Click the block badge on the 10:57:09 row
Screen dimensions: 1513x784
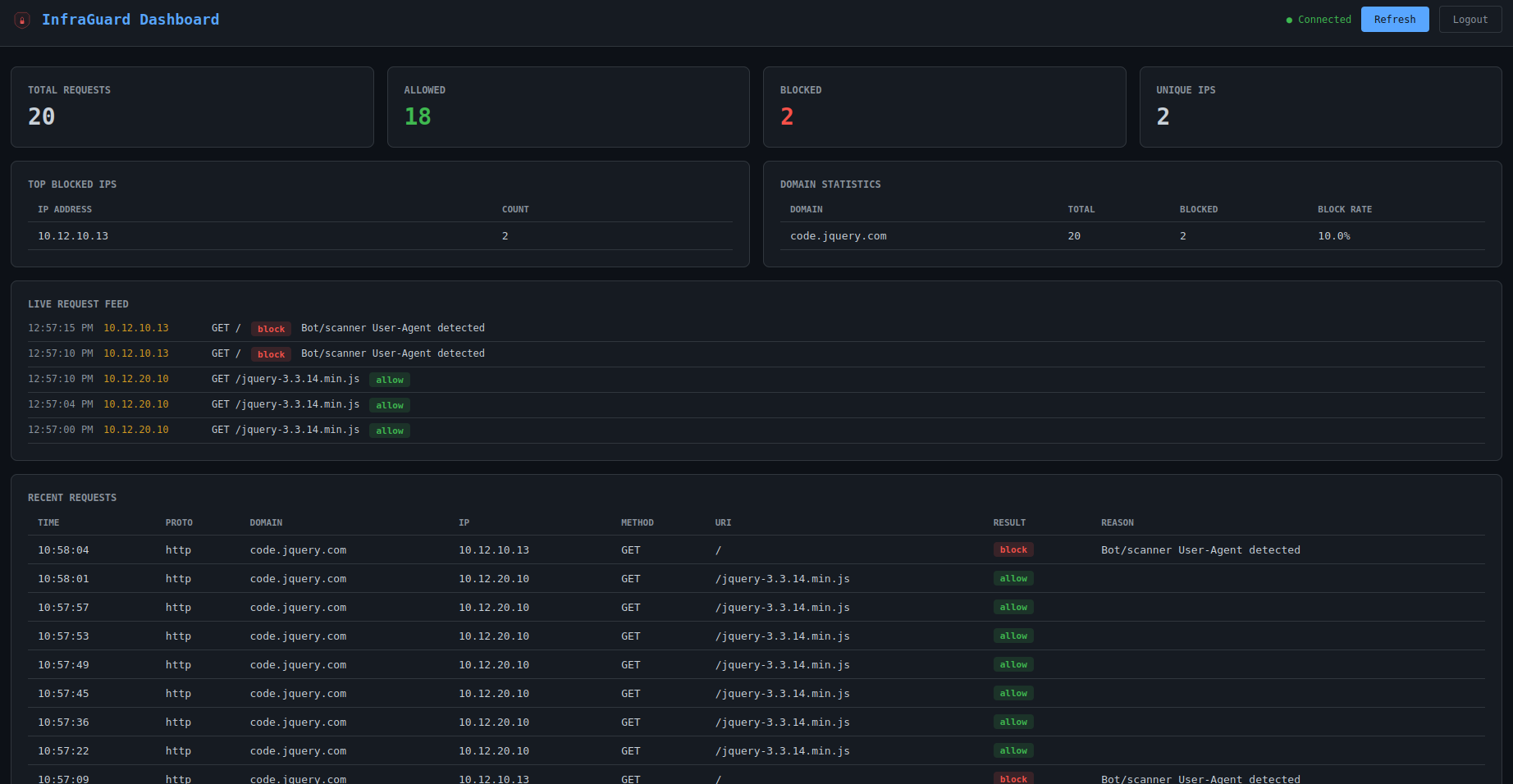tap(1013, 778)
